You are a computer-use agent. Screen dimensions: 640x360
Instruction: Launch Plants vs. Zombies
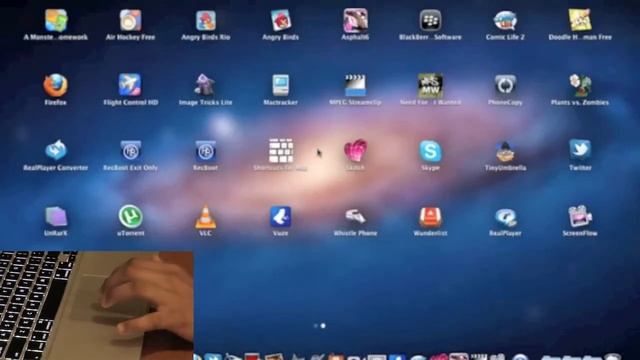point(580,85)
